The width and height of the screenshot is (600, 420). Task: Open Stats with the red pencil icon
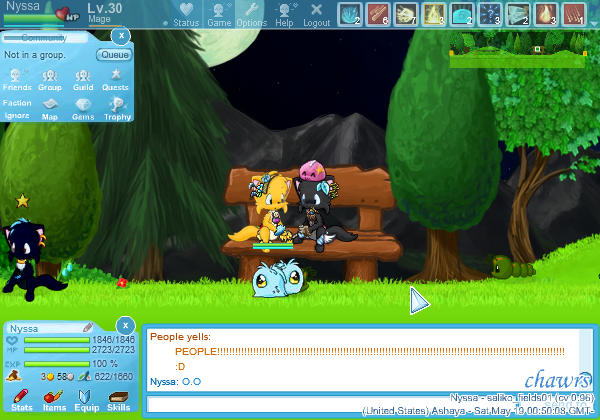pos(21,400)
